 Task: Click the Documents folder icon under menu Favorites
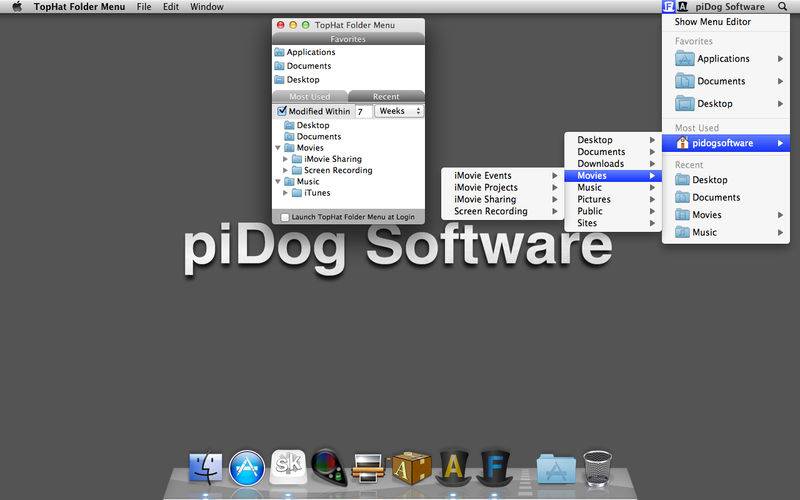(685, 81)
